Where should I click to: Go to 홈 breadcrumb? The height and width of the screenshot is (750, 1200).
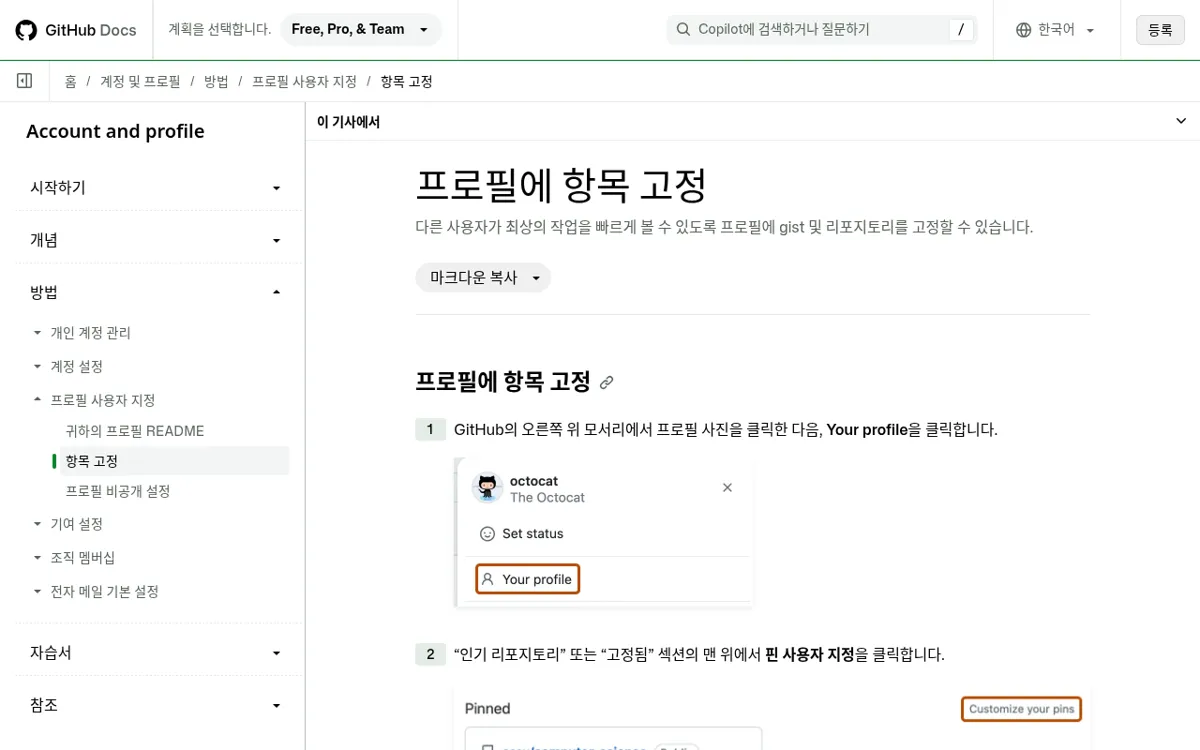tap(70, 81)
